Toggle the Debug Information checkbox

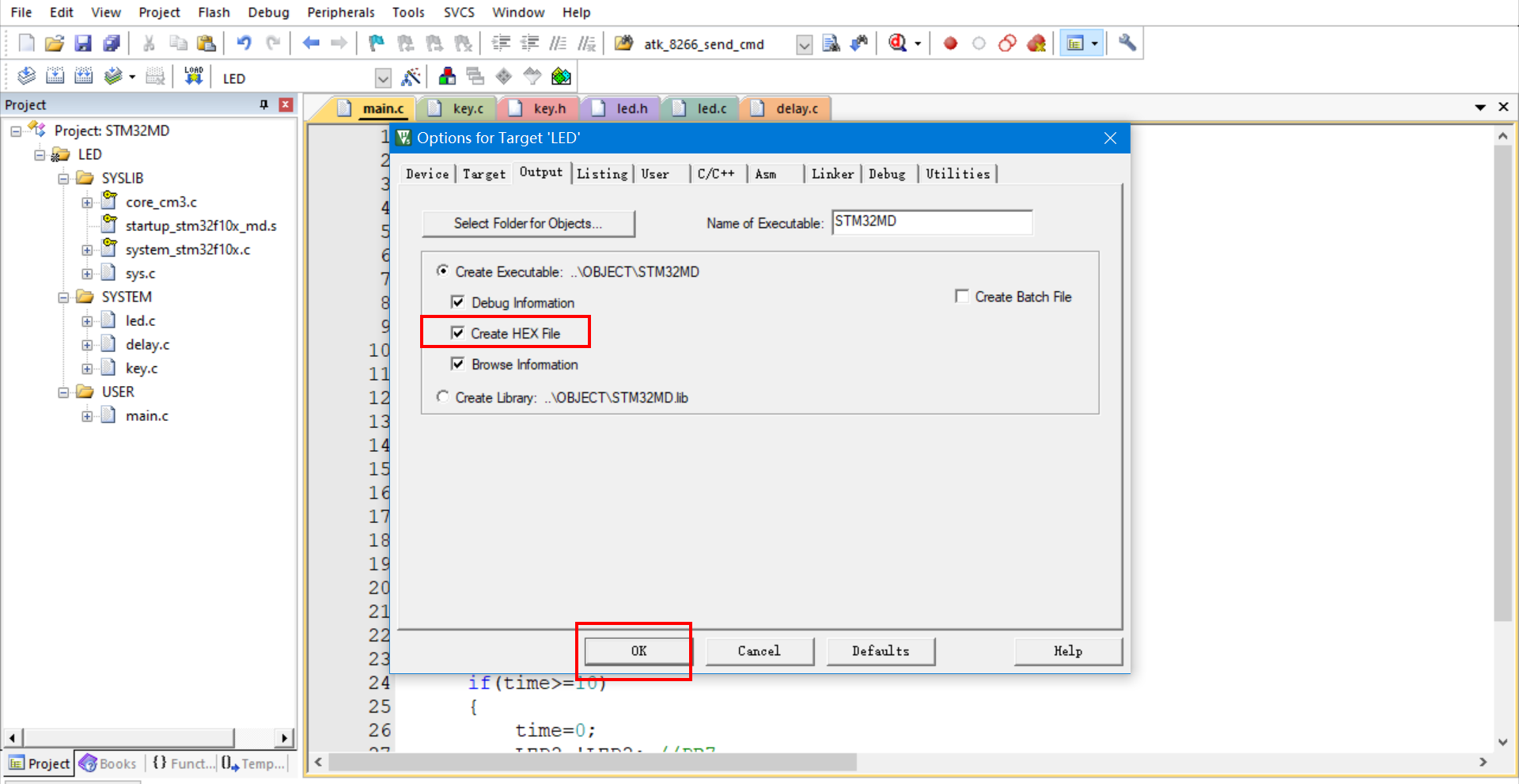tap(457, 302)
